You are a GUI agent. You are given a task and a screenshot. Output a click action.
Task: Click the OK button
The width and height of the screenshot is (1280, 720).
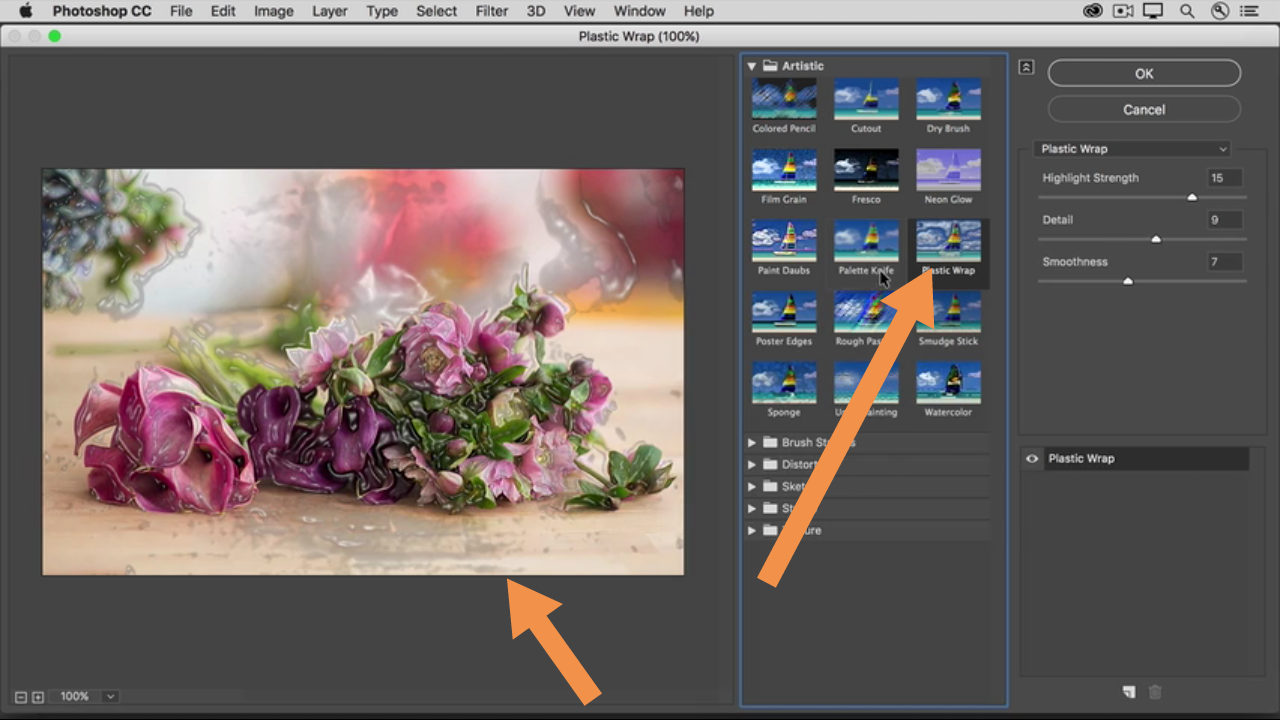tap(1144, 73)
